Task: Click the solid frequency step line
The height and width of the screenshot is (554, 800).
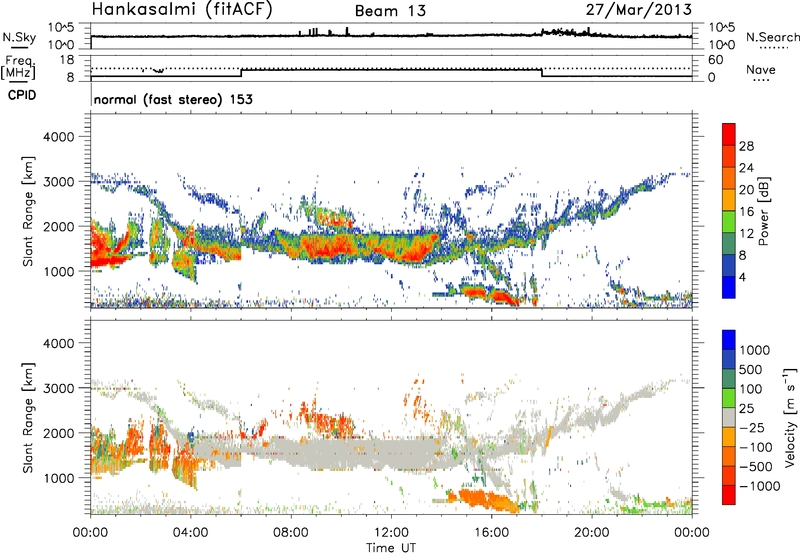Action: [391, 70]
